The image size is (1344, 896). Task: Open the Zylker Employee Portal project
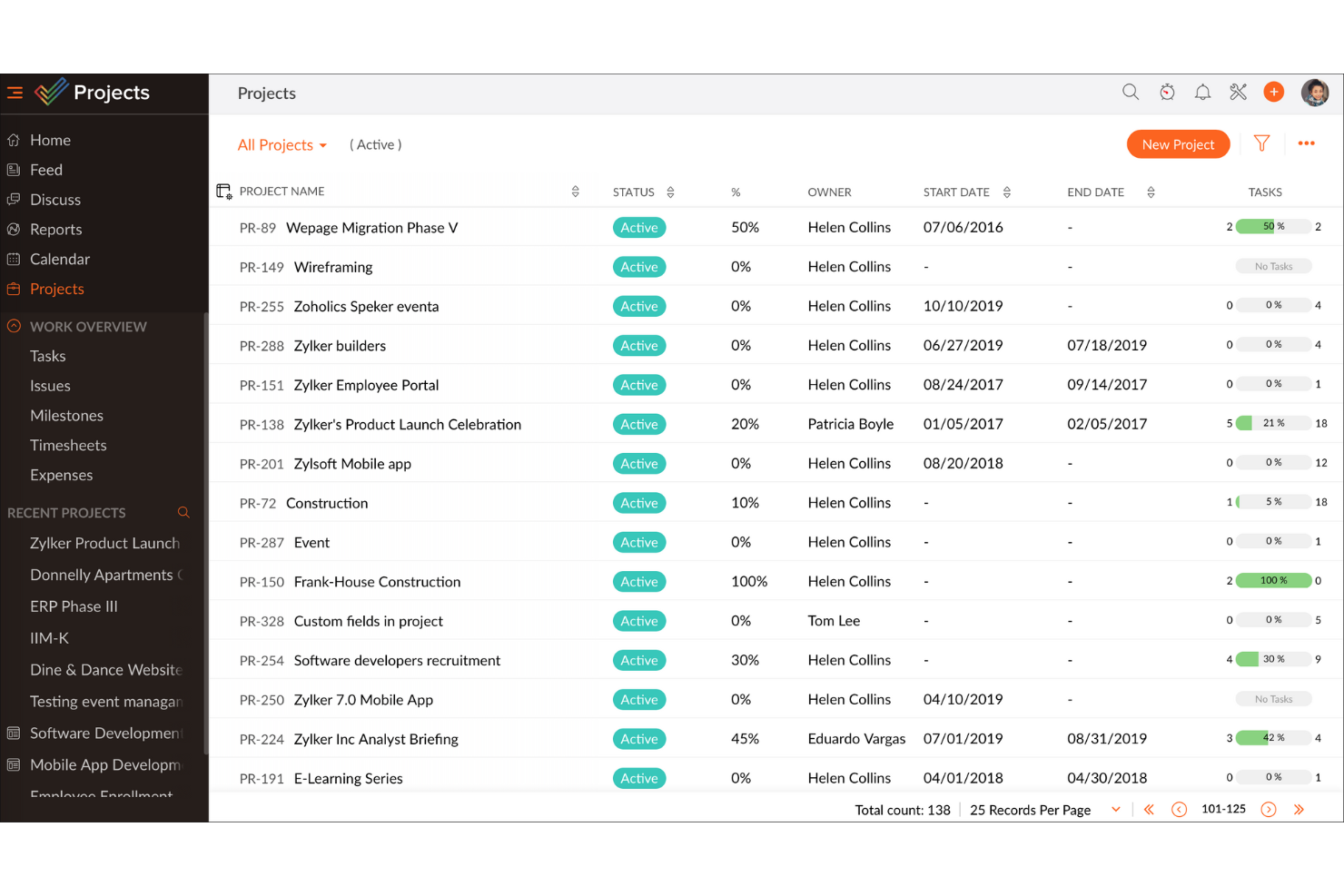(x=366, y=385)
